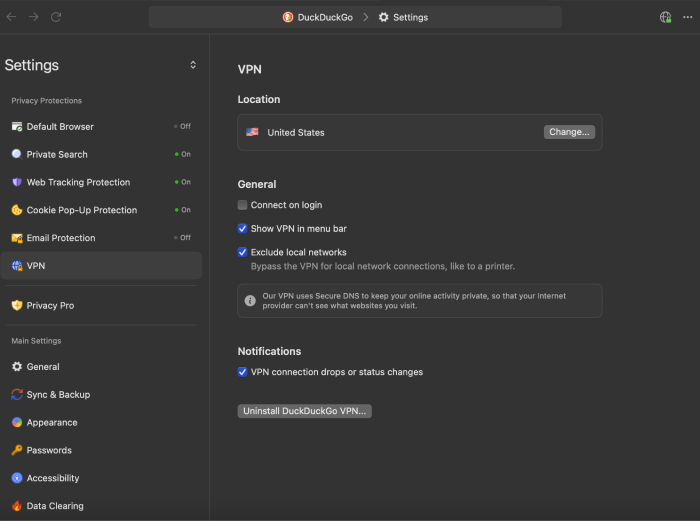Click the address bar field
The image size is (700, 521).
click(355, 17)
